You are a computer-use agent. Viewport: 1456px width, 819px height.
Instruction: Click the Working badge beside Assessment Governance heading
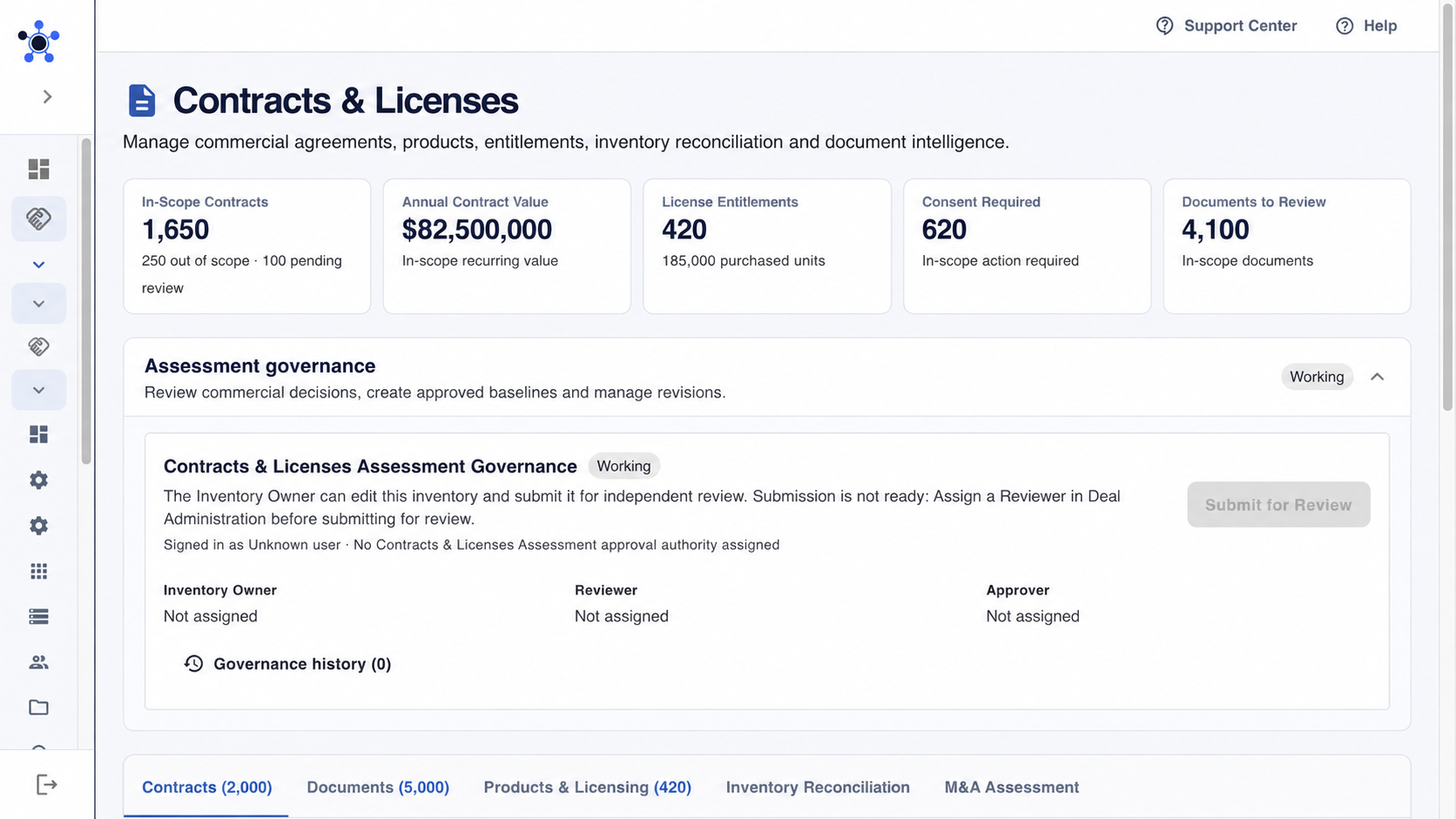(624, 466)
